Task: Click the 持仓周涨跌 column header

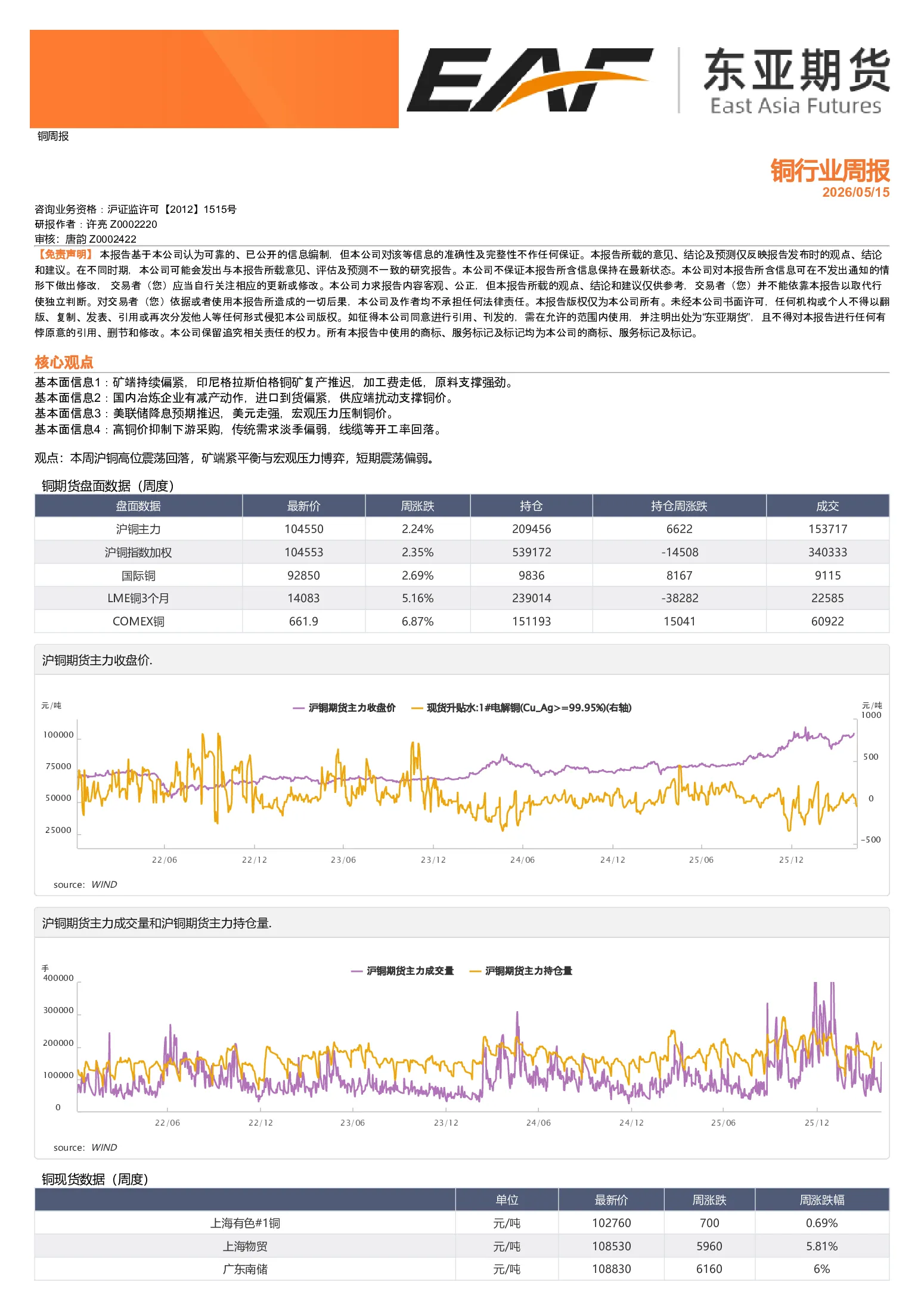Action: click(679, 506)
